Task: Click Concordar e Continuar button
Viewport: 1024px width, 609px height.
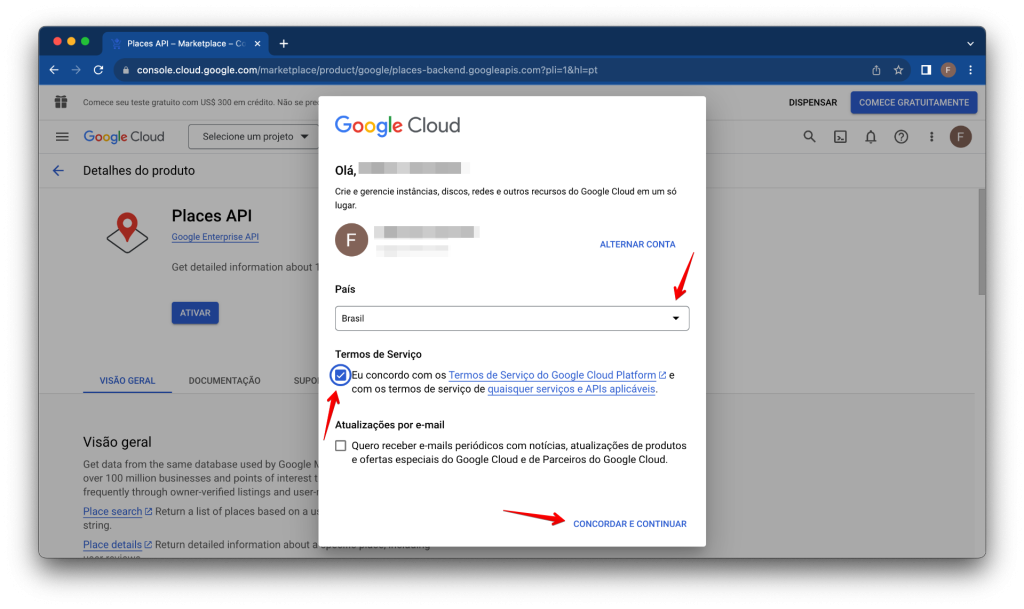Action: [x=630, y=523]
